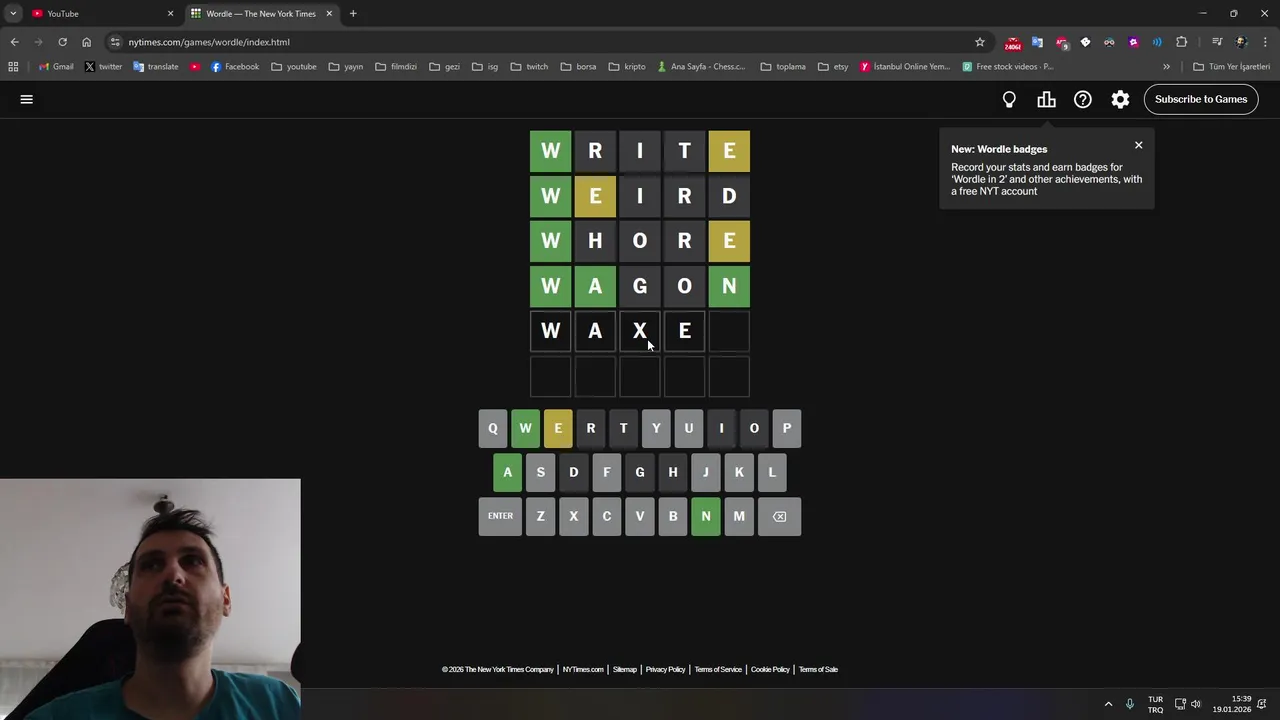Open Tüm Yer İşaretleri folder

coord(1231,67)
